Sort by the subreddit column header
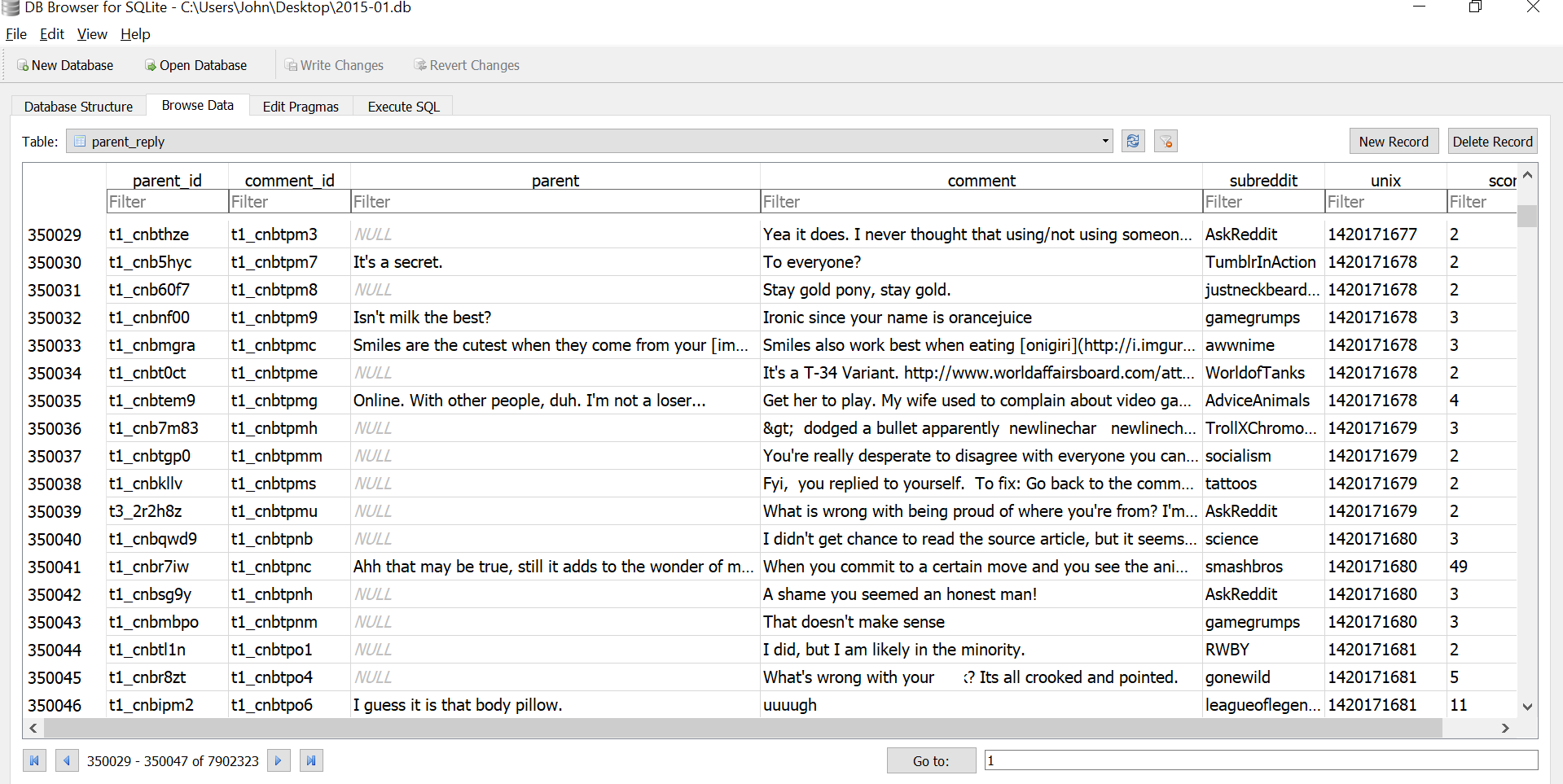1563x784 pixels. tap(1264, 180)
